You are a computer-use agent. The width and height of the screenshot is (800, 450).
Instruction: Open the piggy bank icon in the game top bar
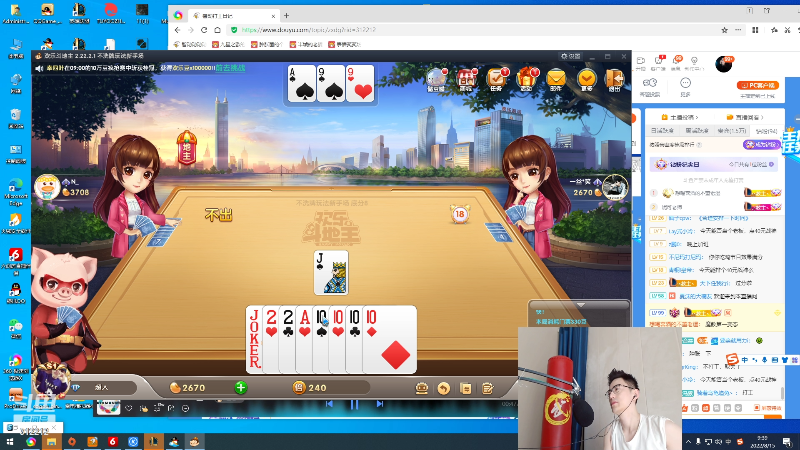436,79
